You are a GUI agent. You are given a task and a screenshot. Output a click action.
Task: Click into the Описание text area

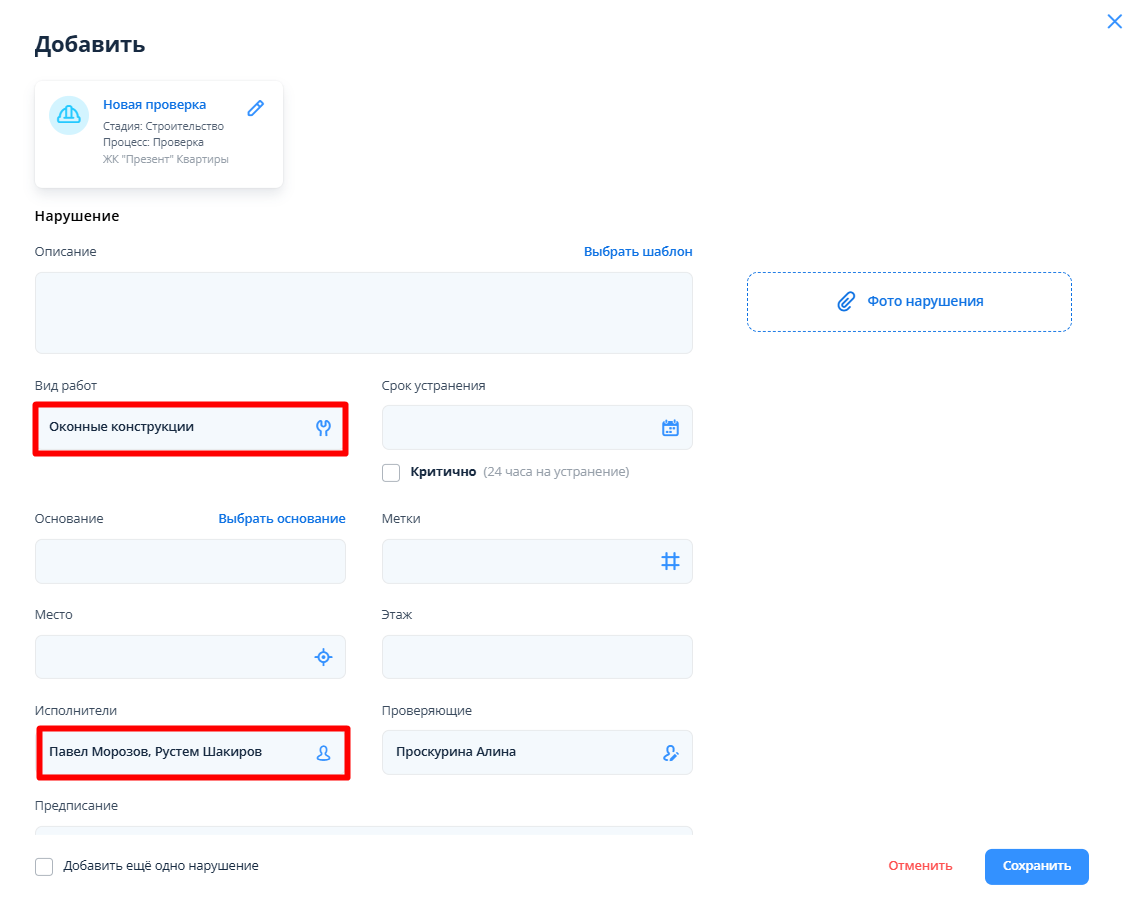(363, 312)
